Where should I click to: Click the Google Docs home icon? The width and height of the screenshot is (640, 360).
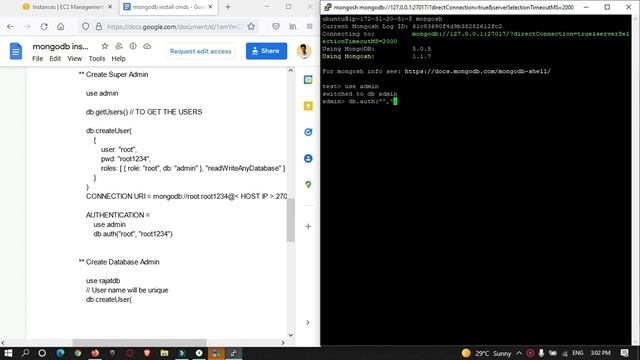coord(16,51)
